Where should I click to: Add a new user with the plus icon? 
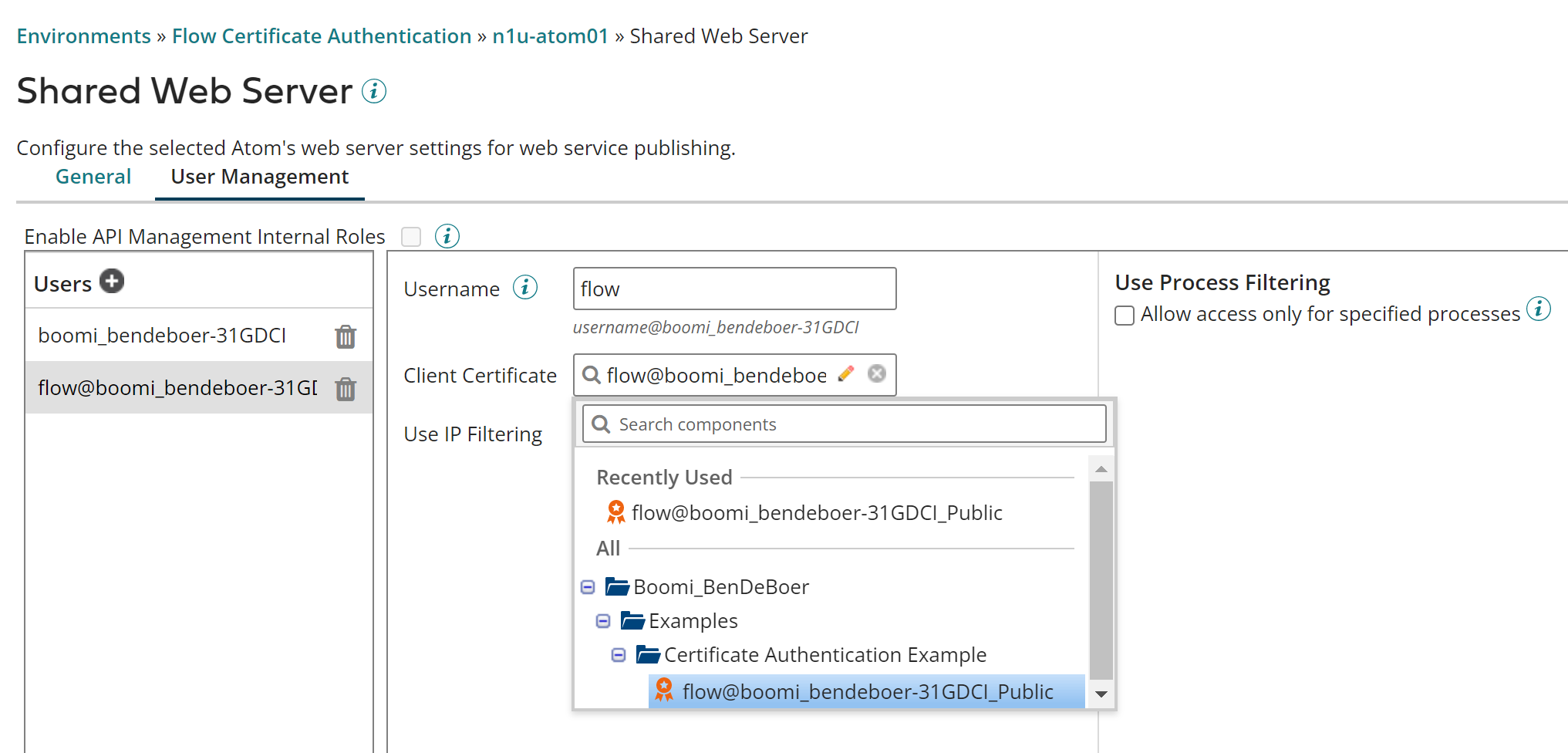point(112,282)
